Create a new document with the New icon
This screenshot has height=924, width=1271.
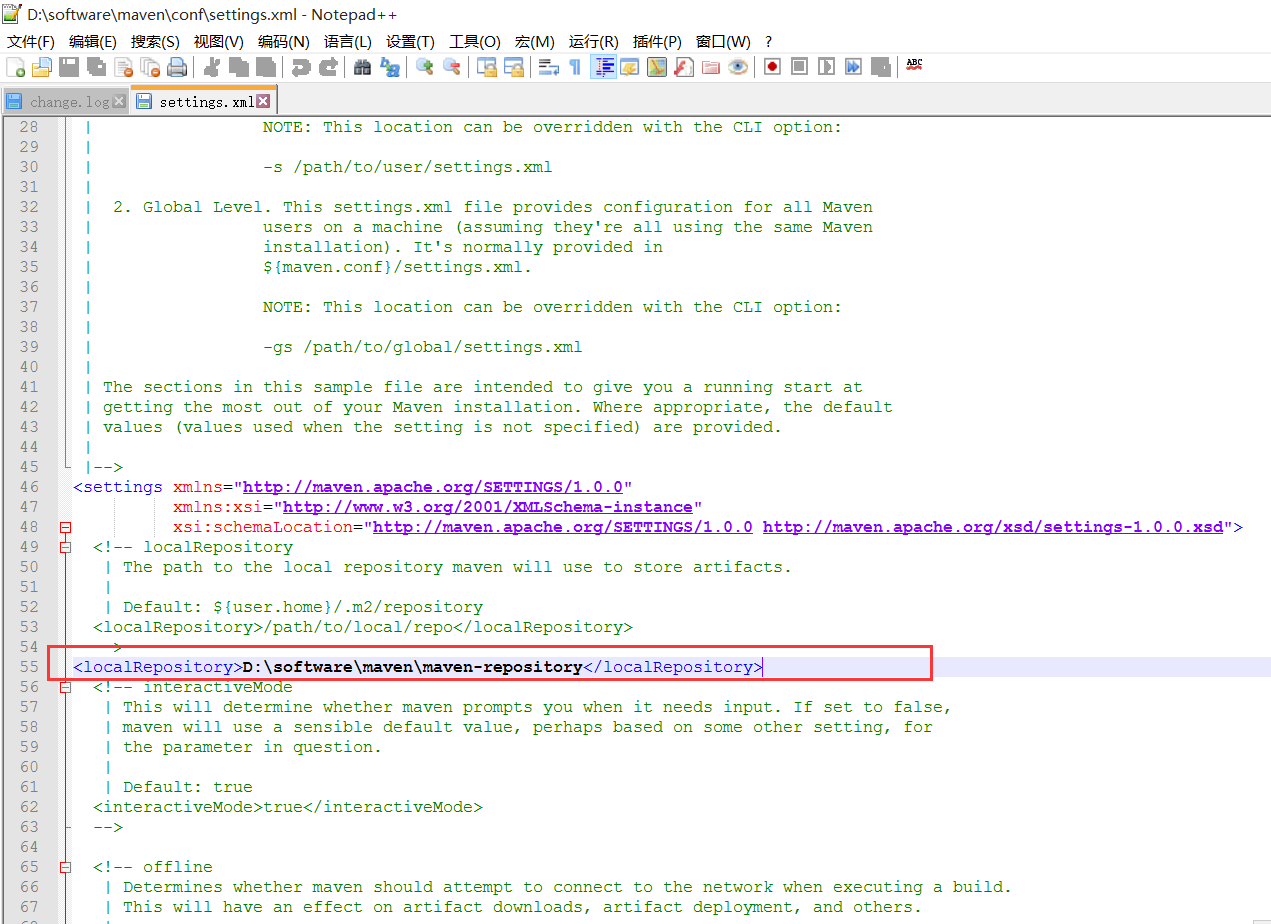pyautogui.click(x=16, y=67)
